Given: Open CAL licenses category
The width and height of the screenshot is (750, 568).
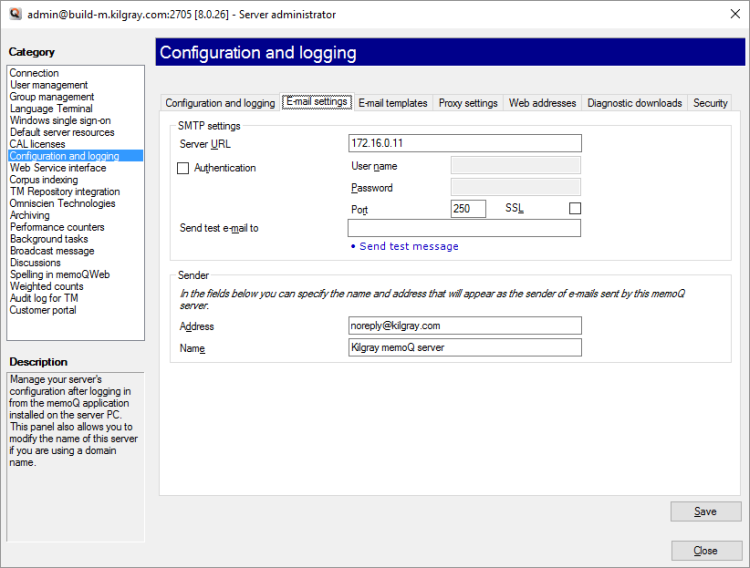Looking at the screenshot, I should [37, 144].
